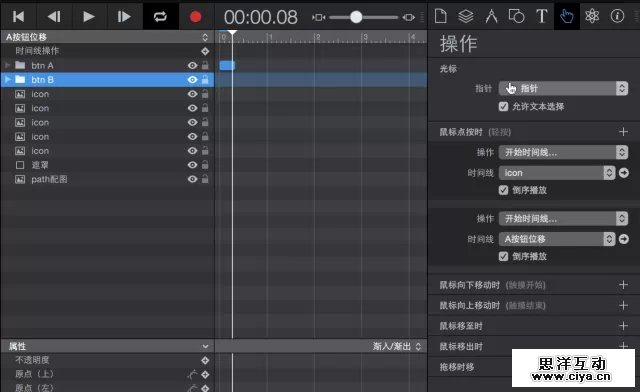Open the Element inspector shapes icon
The width and height of the screenshot is (640, 392).
tap(516, 16)
